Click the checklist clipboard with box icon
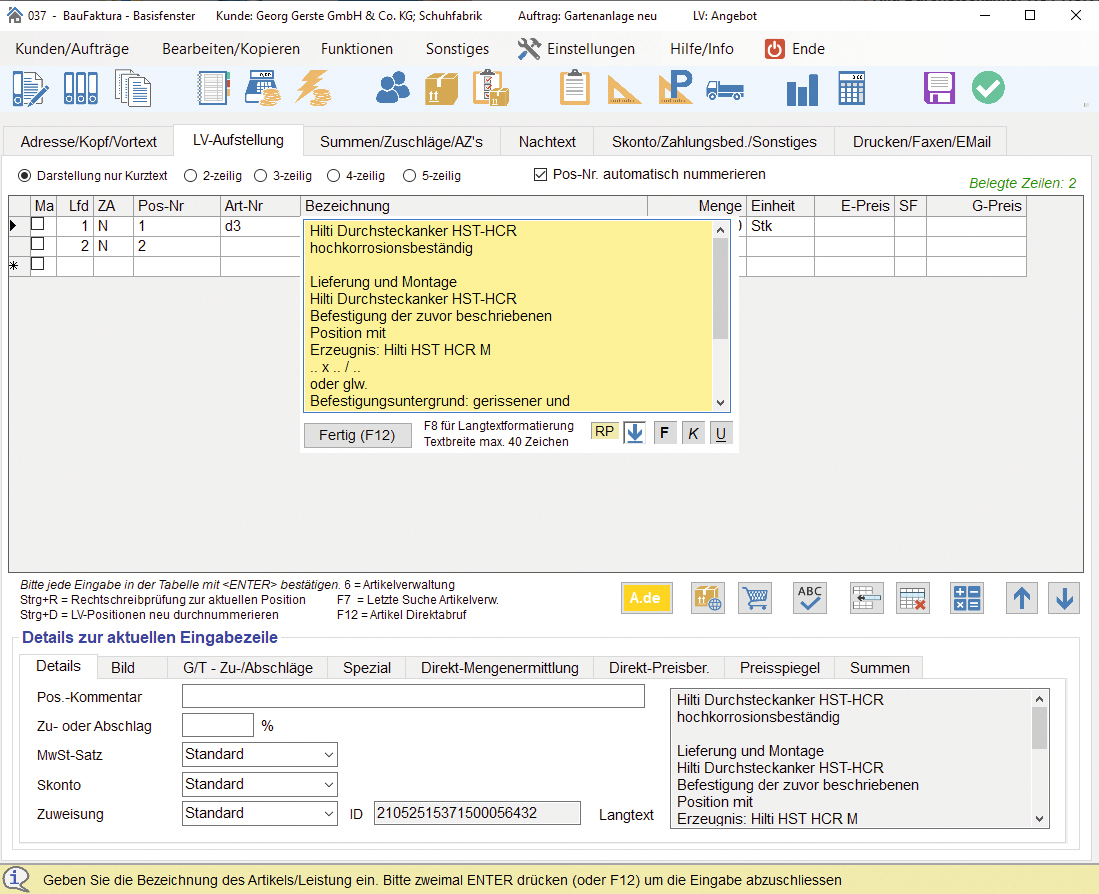The width and height of the screenshot is (1099, 894). 491,89
